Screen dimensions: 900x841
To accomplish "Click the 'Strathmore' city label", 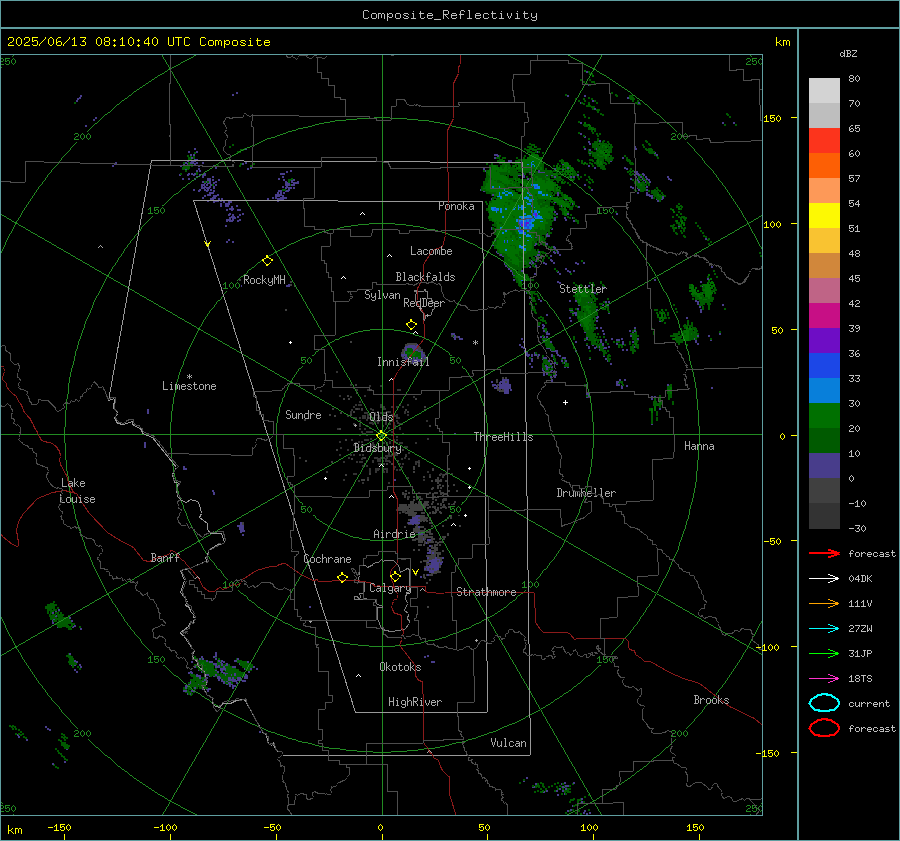I will click(x=486, y=592).
